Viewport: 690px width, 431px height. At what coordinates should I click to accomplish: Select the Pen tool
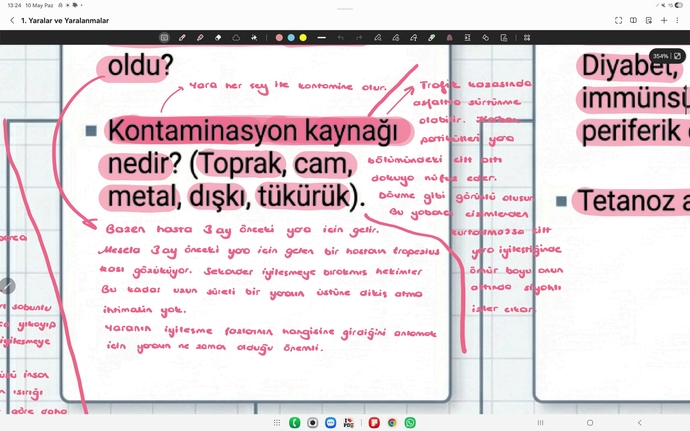pos(182,38)
